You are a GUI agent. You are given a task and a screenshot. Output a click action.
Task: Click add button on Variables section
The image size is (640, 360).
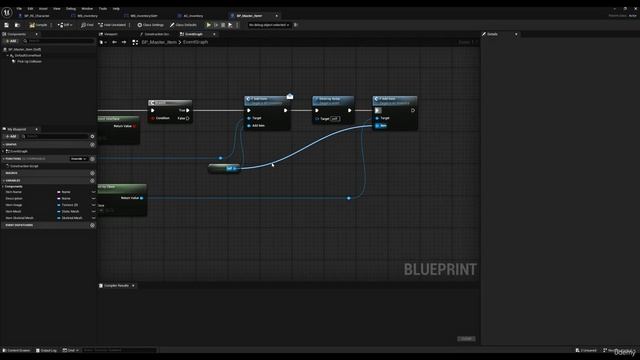coord(92,180)
